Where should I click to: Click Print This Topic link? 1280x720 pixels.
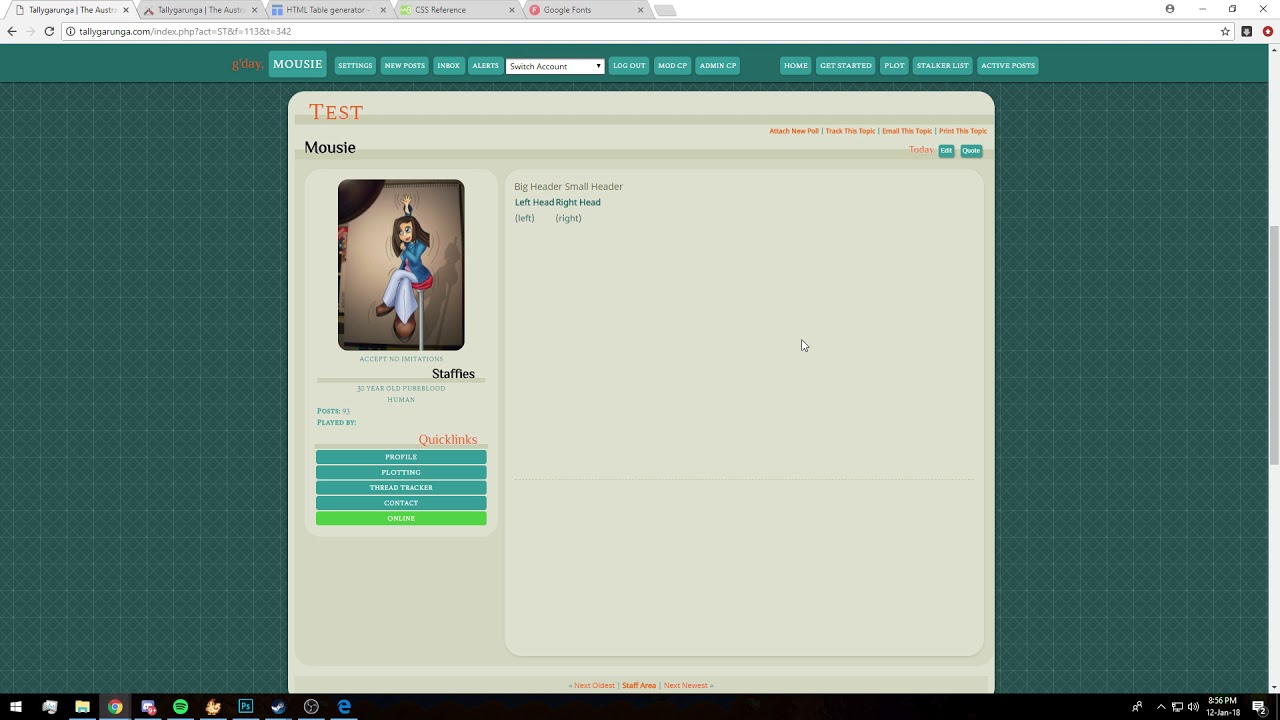point(963,131)
